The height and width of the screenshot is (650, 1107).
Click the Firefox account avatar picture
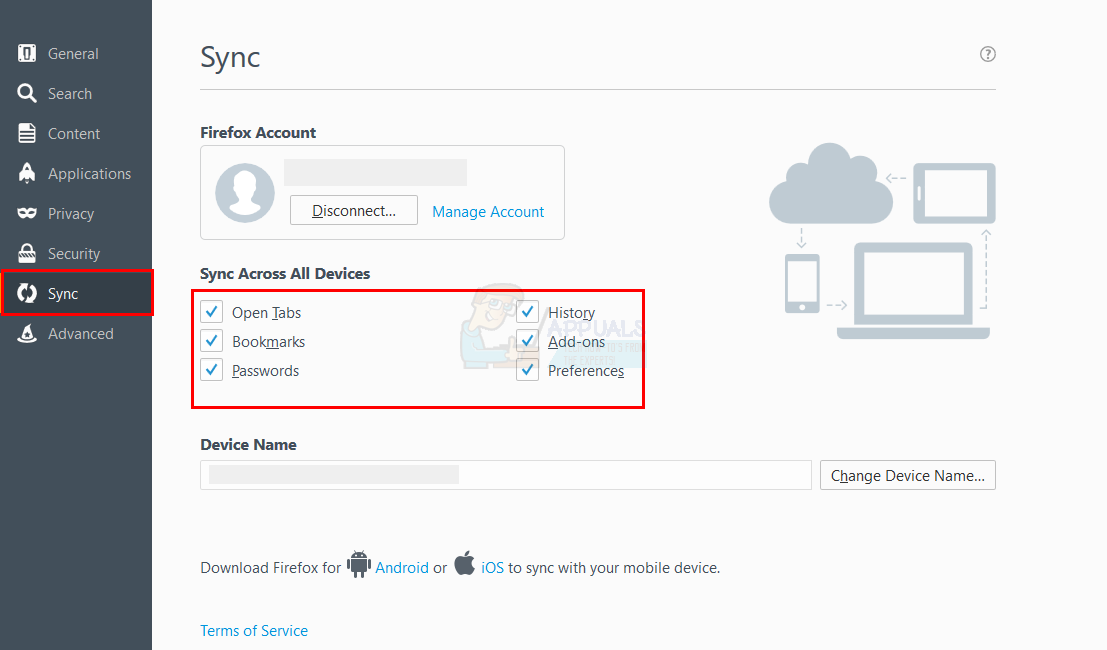pos(244,192)
